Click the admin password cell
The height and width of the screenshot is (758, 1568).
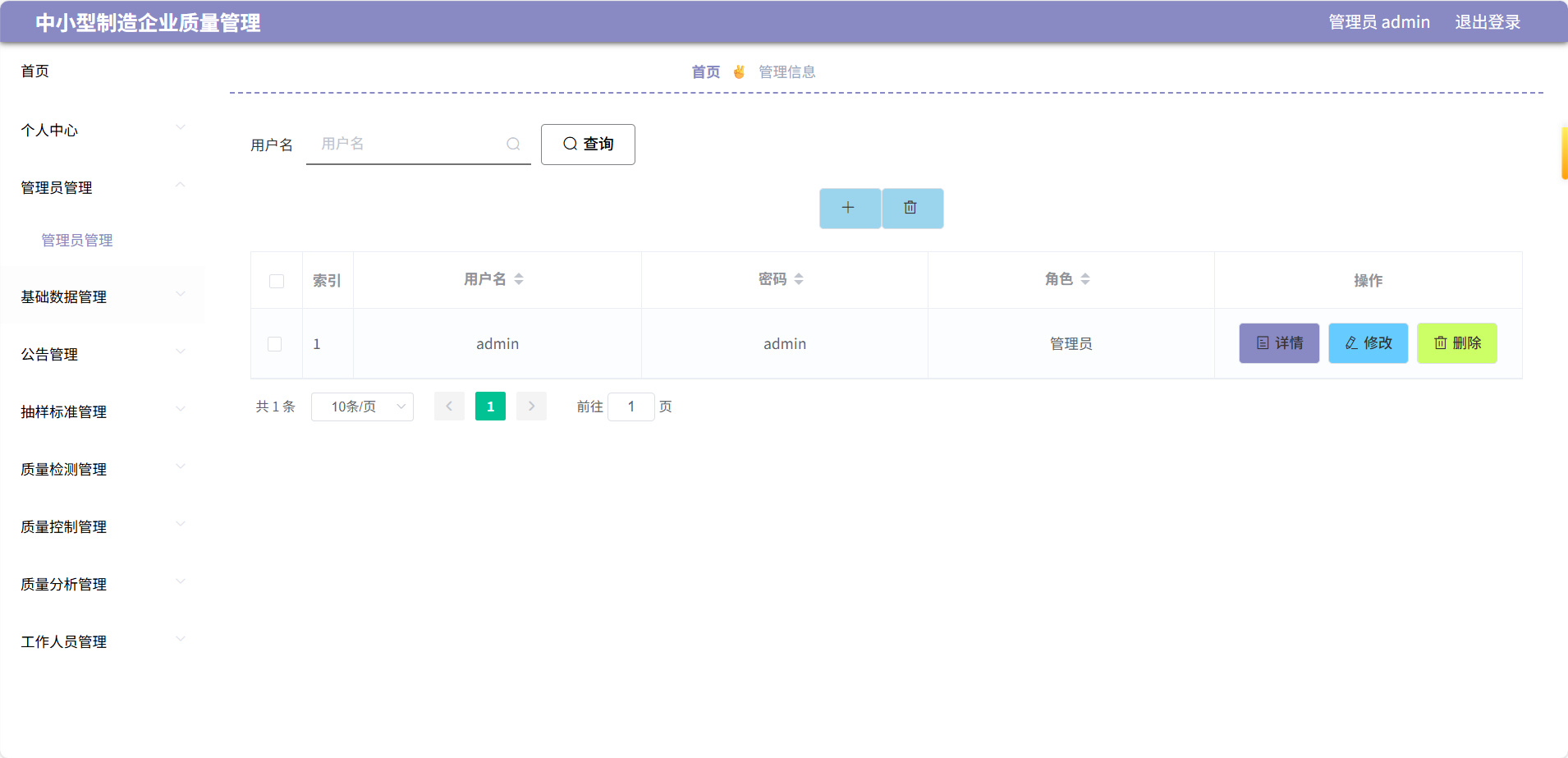coord(785,343)
